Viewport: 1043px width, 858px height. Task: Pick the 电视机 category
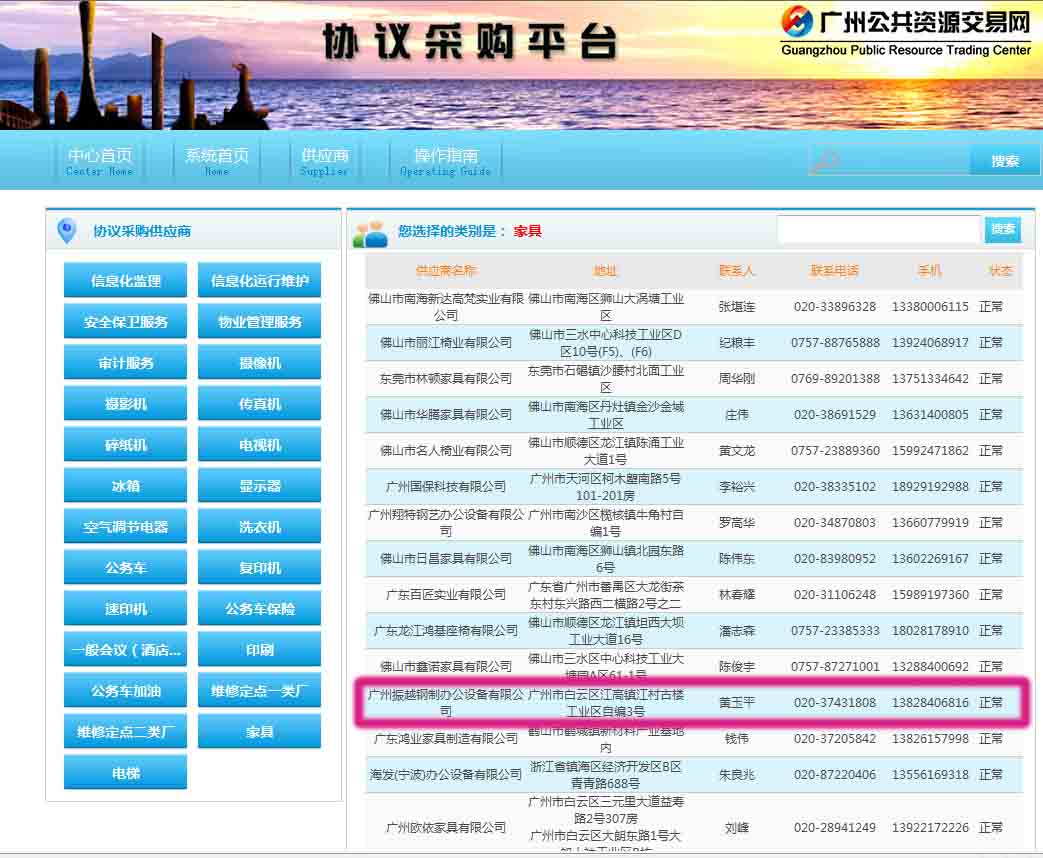[x=259, y=445]
